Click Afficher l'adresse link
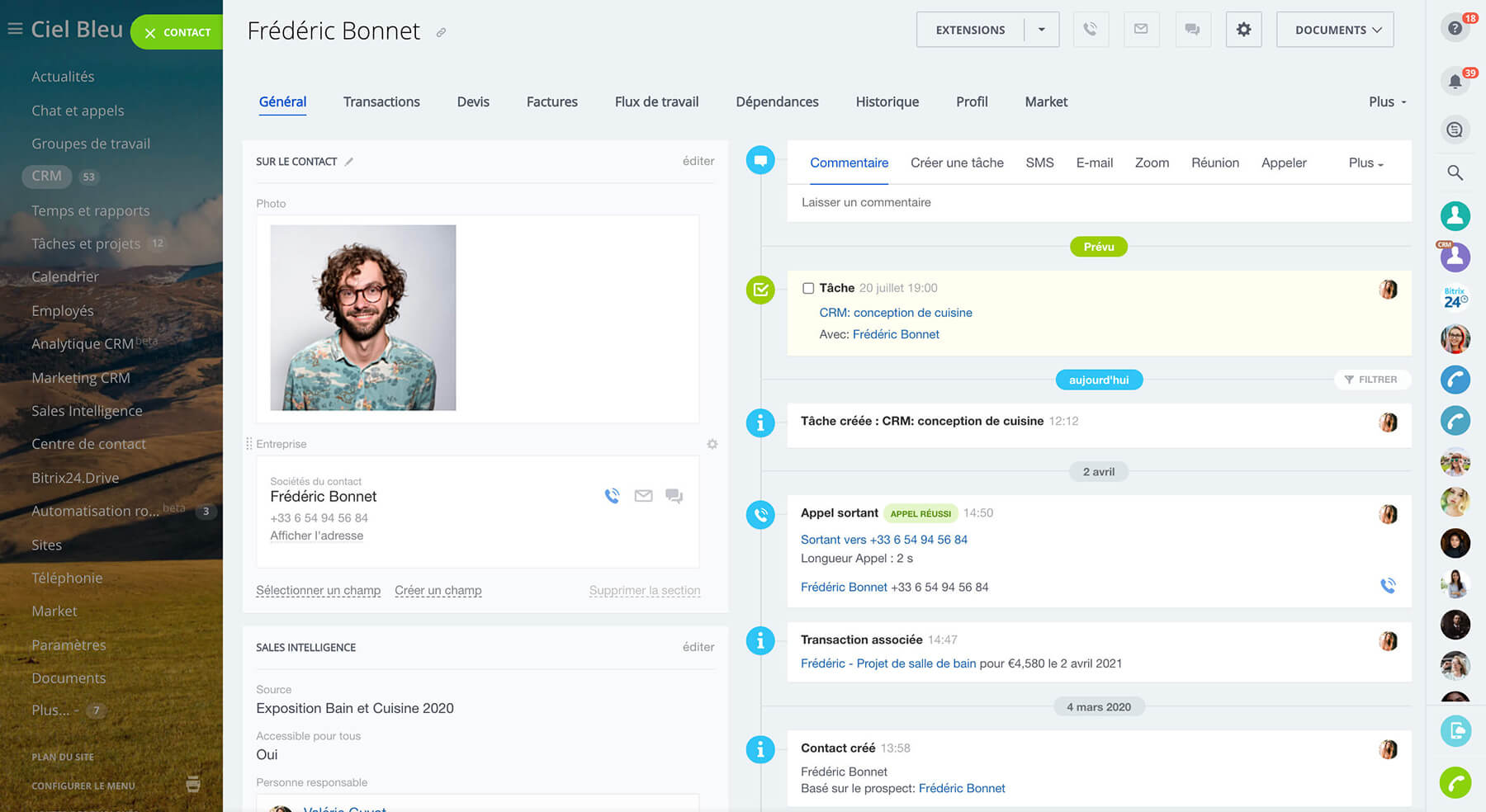Image resolution: width=1486 pixels, height=812 pixels. (x=316, y=536)
